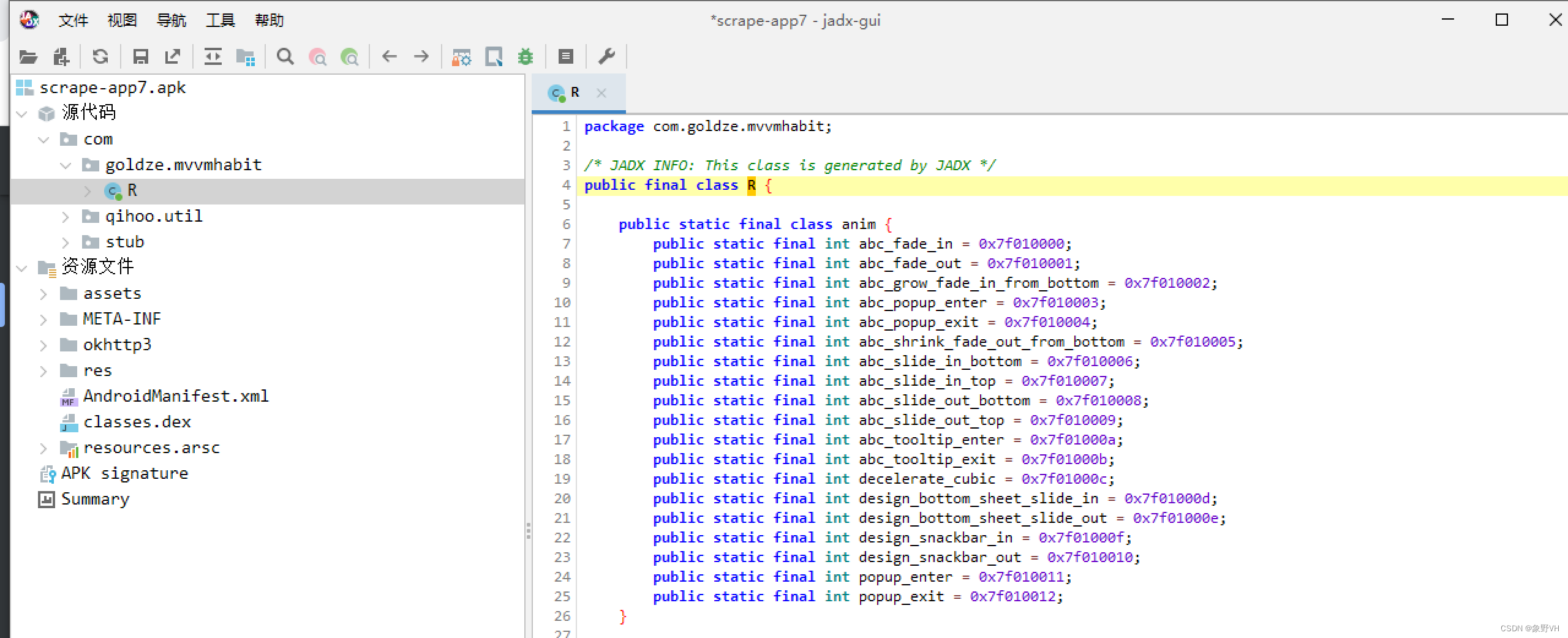This screenshot has width=1568, height=638.
Task: Expand the R class node
Action: coord(88,191)
